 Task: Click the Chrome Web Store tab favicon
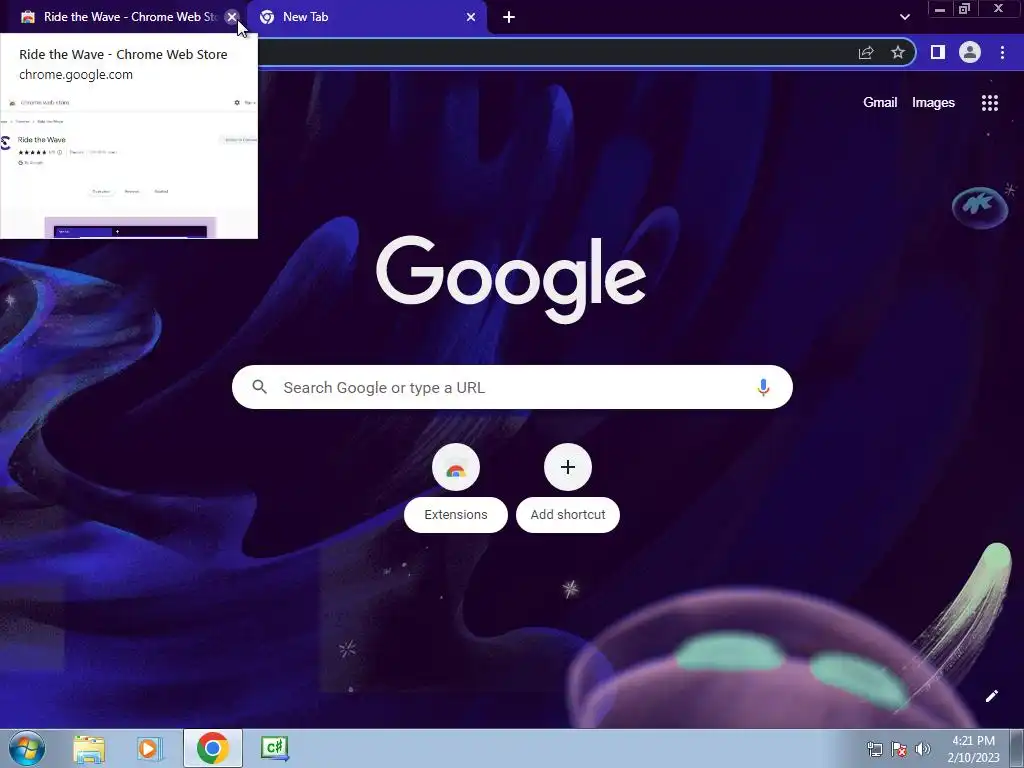(x=27, y=17)
